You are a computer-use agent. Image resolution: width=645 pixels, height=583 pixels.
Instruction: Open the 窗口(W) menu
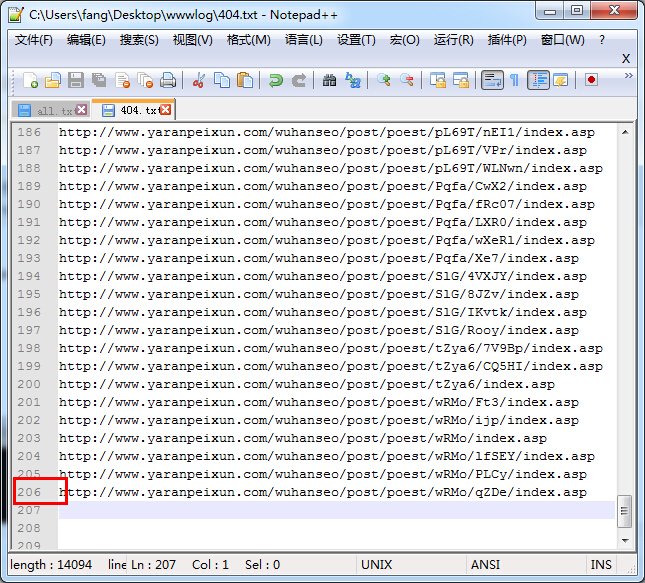562,40
